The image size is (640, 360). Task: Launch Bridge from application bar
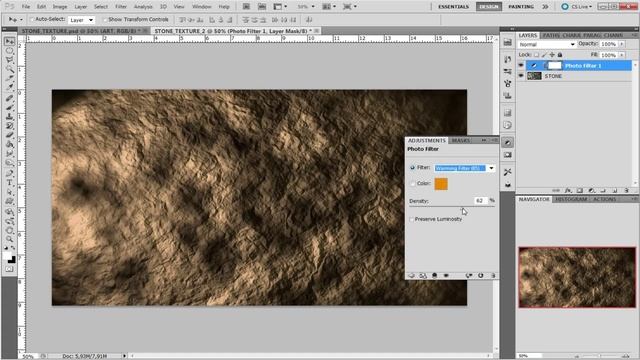pos(246,7)
